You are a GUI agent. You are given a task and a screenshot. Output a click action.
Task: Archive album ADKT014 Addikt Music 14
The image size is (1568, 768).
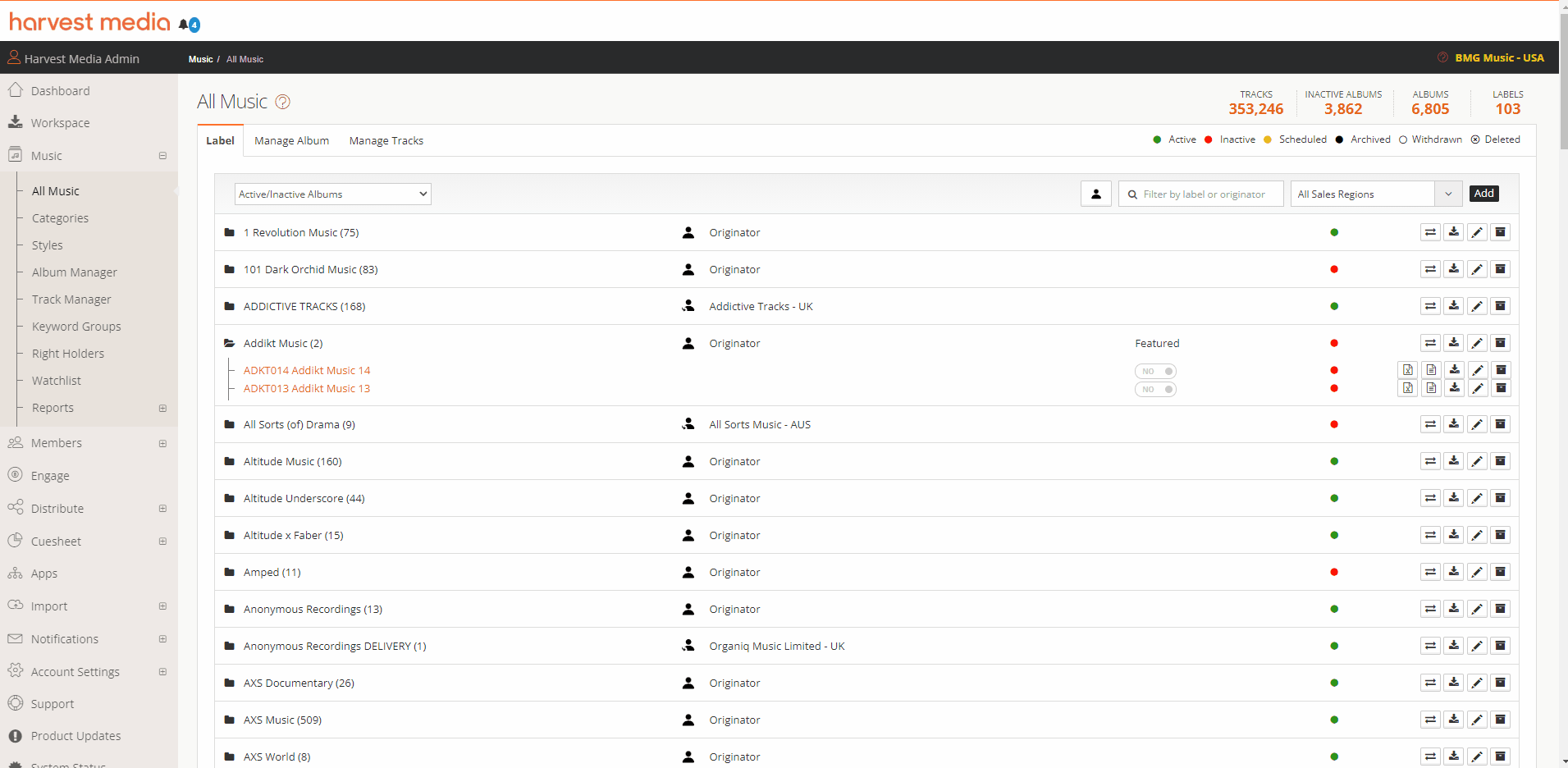click(x=1502, y=370)
